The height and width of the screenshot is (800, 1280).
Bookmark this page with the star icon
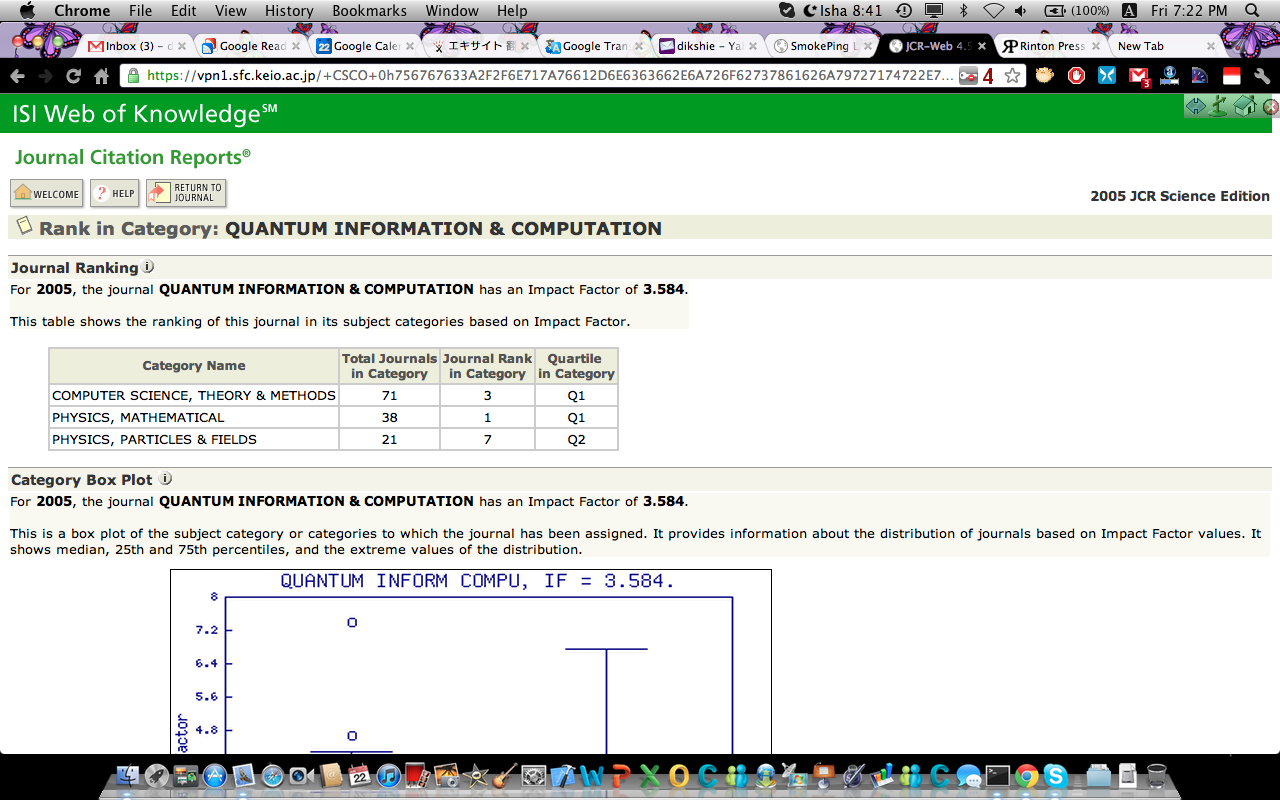click(1012, 76)
